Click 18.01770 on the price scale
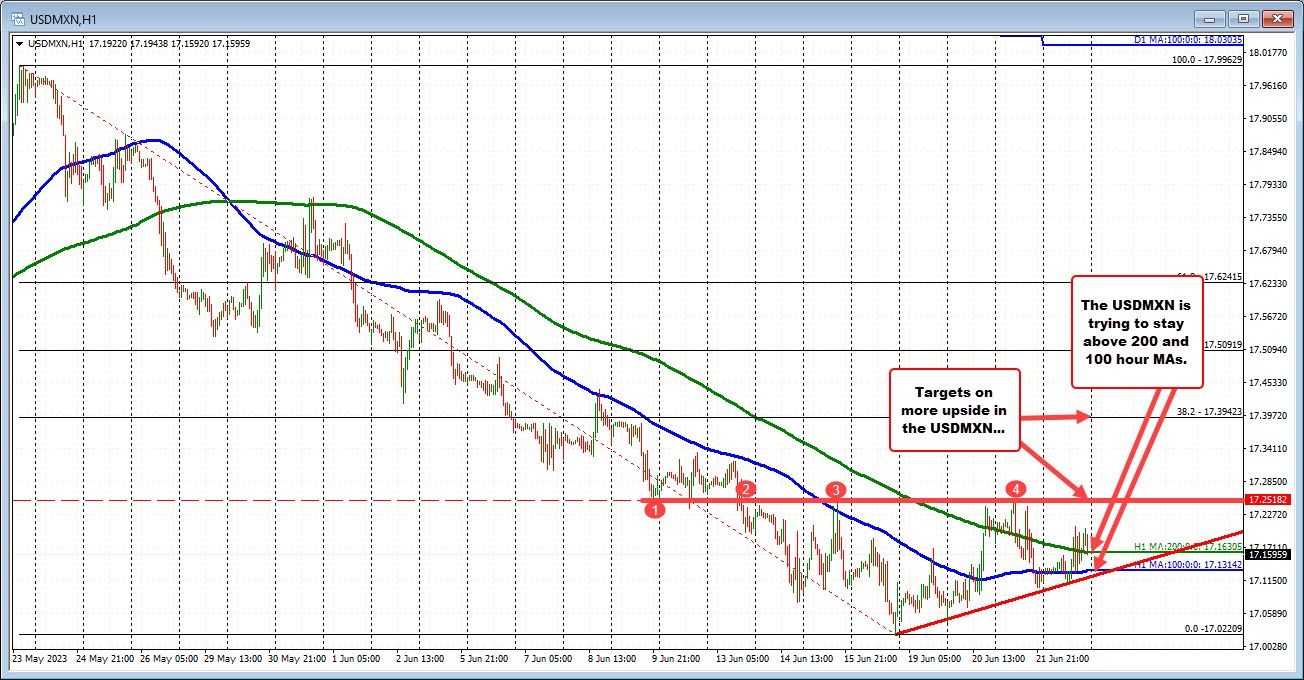The image size is (1304, 680). tap(1269, 53)
